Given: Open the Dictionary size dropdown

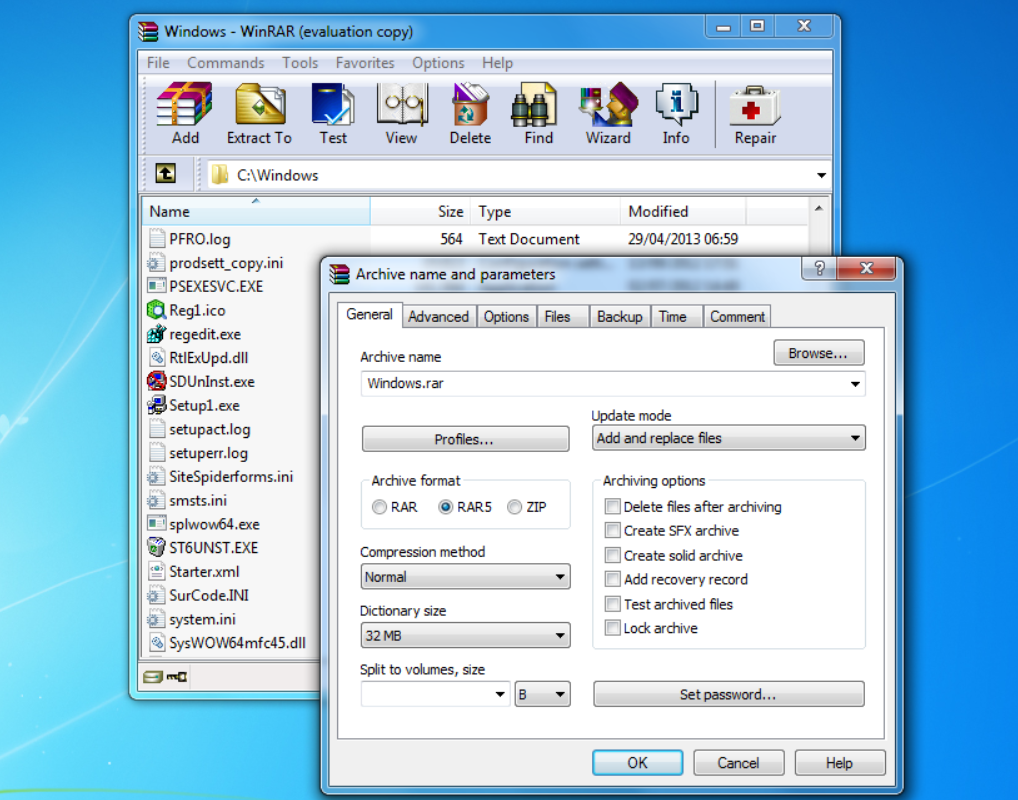Looking at the screenshot, I should pyautogui.click(x=466, y=636).
